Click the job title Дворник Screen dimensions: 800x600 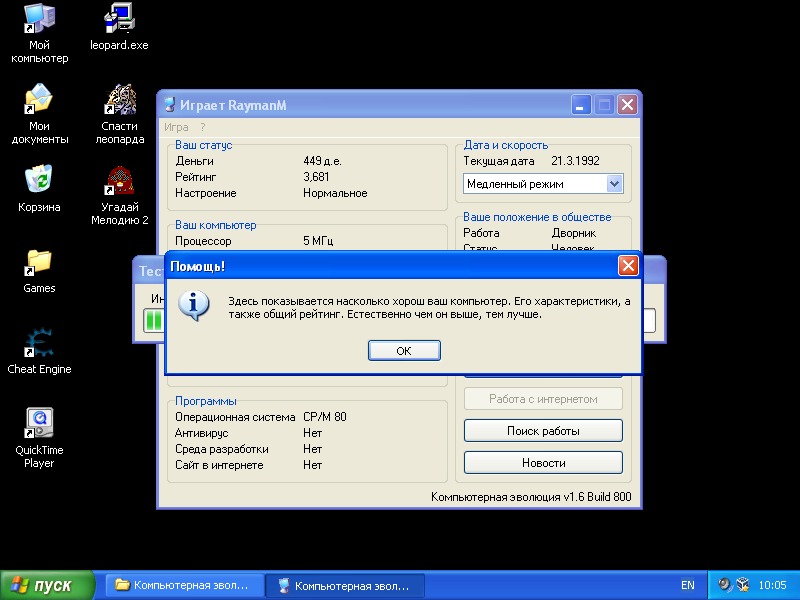tap(573, 233)
